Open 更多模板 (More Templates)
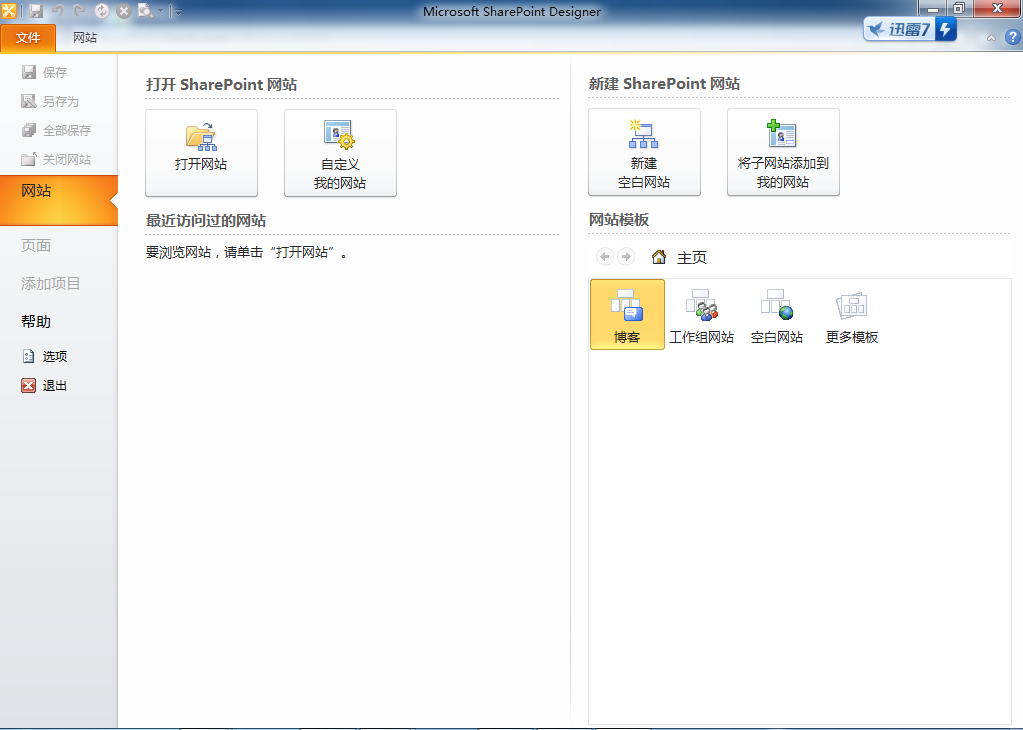1023x730 pixels. (x=851, y=314)
